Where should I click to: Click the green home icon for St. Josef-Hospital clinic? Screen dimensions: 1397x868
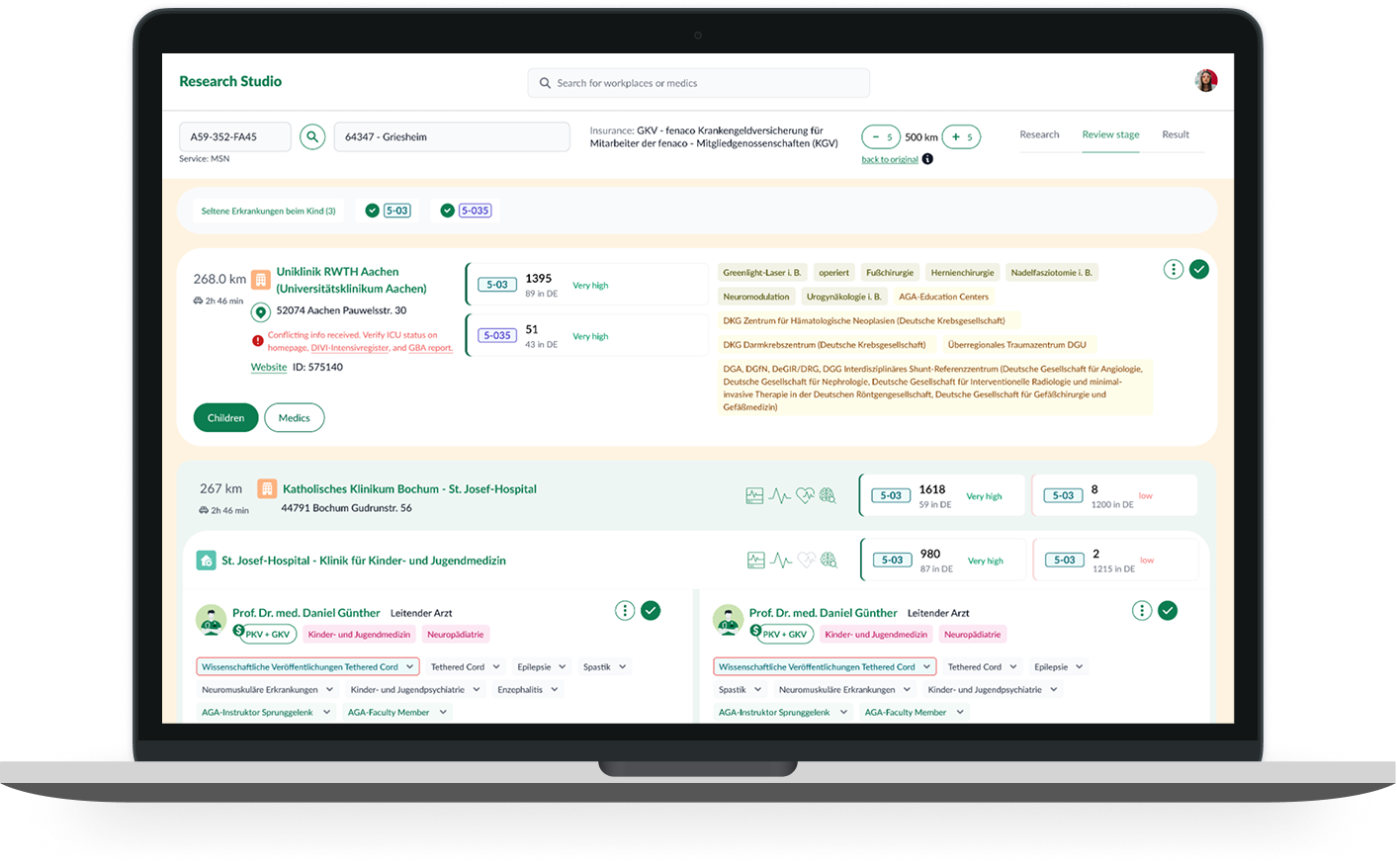tap(206, 561)
